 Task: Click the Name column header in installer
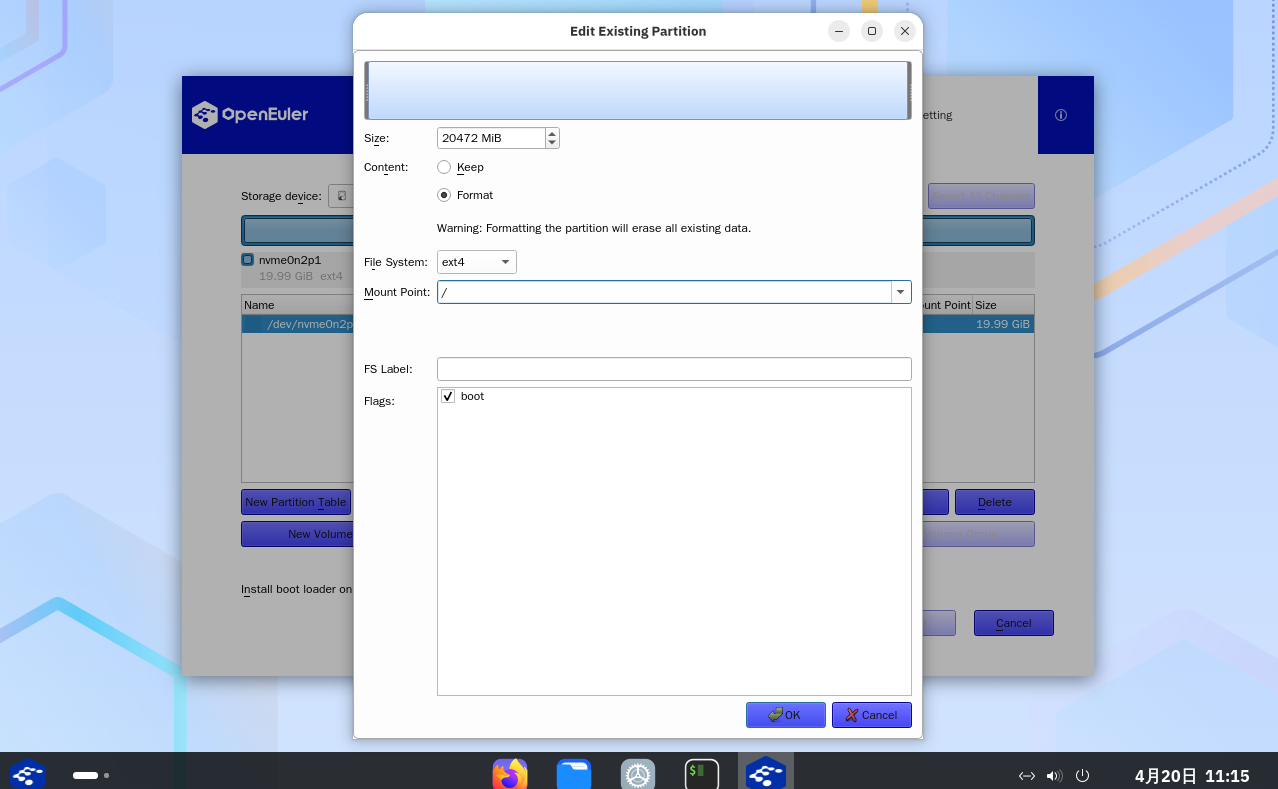[297, 305]
